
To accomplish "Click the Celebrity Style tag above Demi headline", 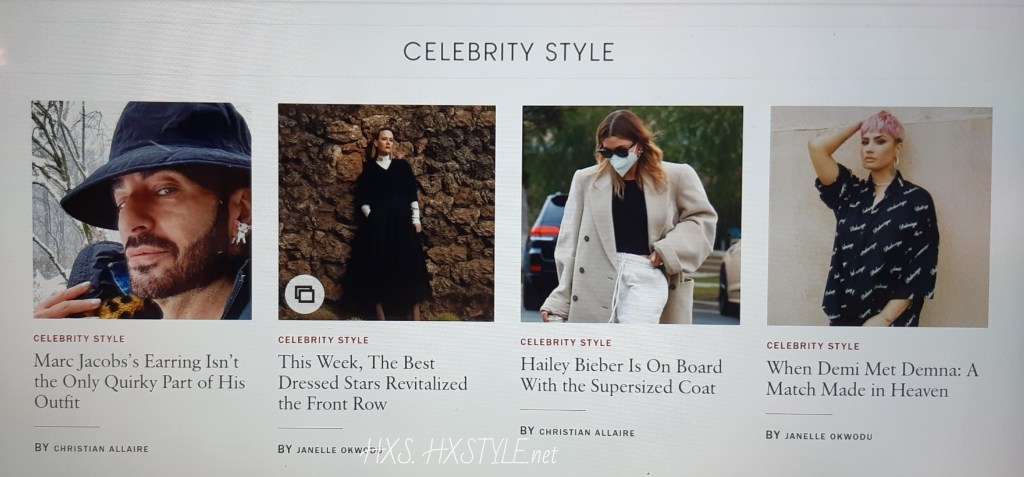I will coord(812,346).
